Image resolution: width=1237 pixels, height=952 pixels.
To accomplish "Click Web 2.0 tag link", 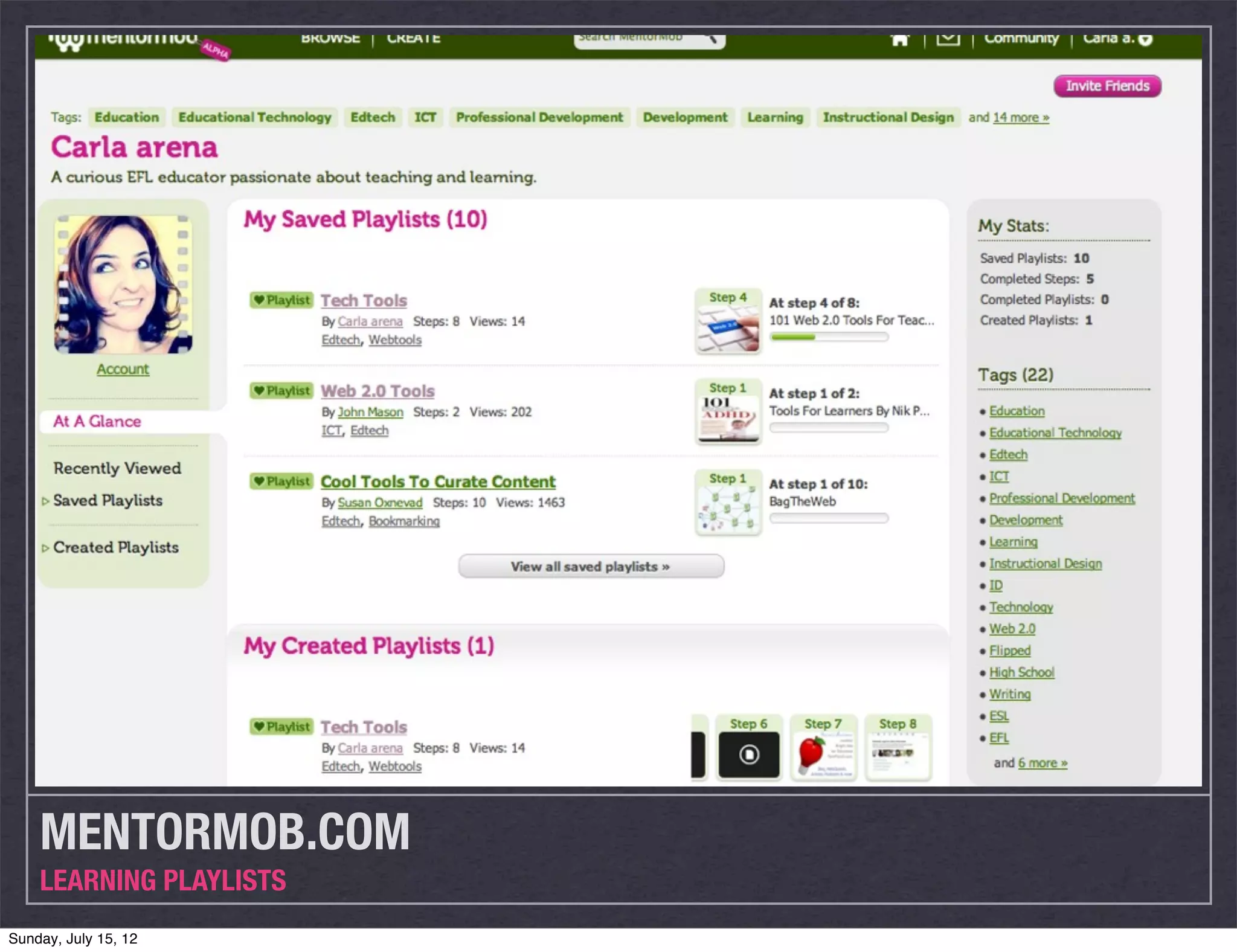I will 1012,629.
